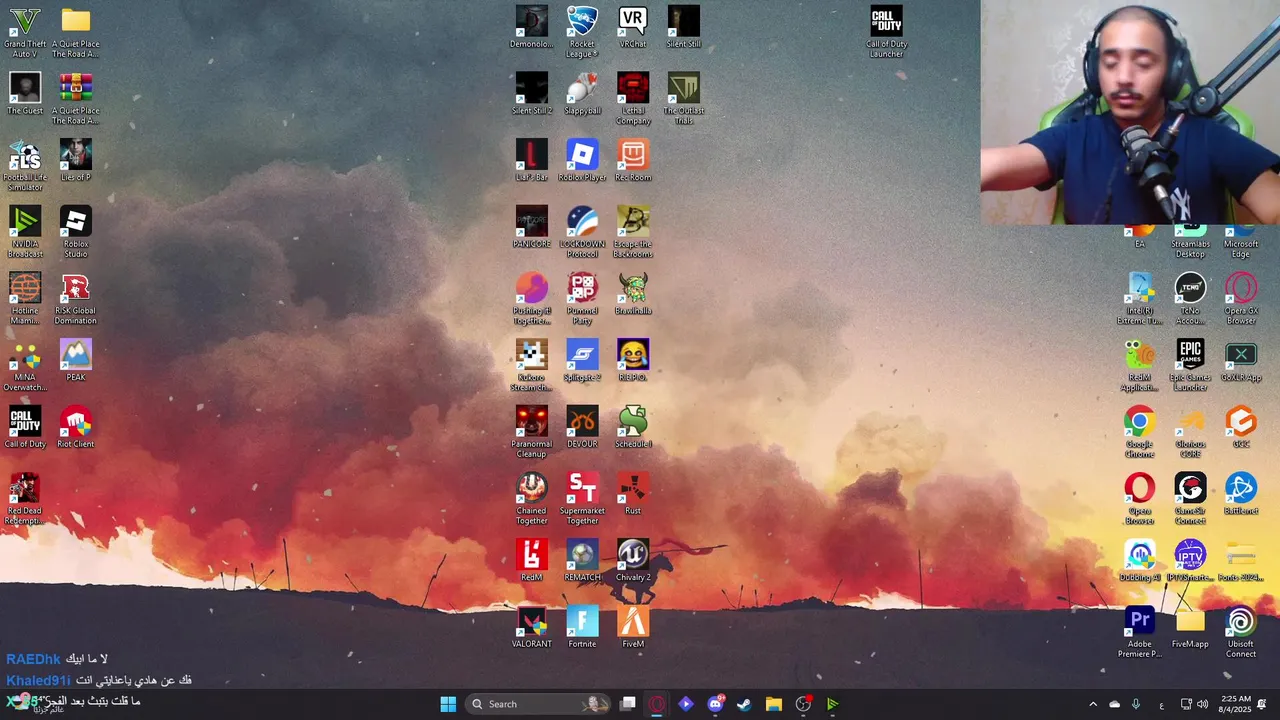Open the OneDrive cloud tray icon

click(x=1114, y=704)
